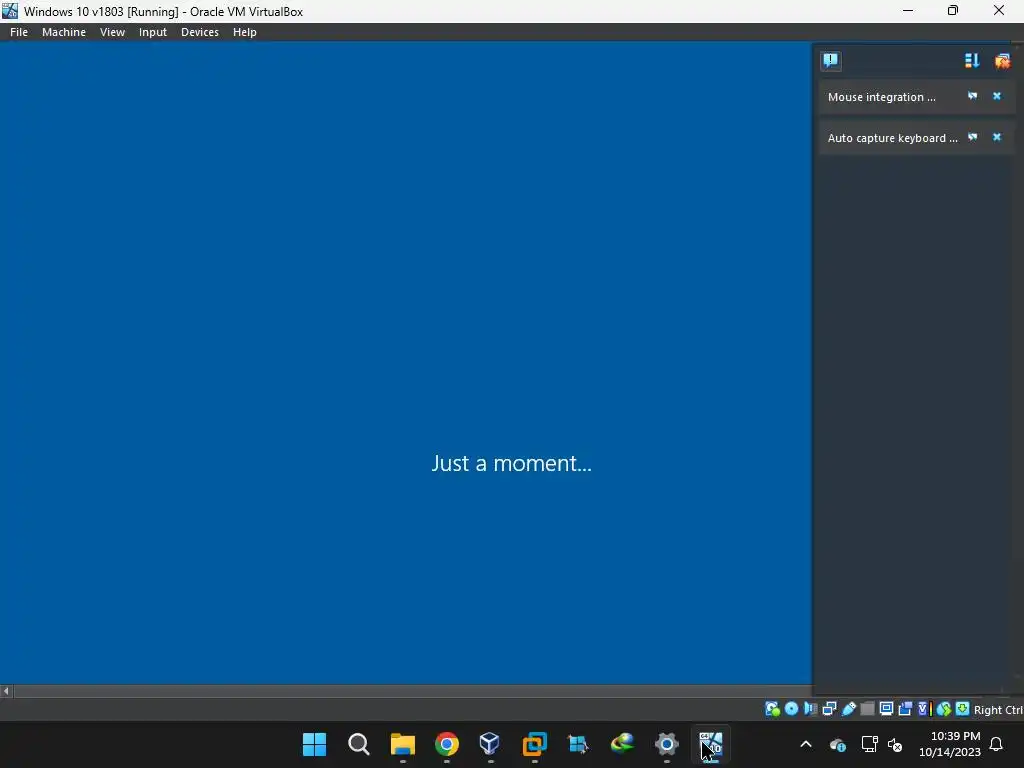
Task: Click the Right Ctrl host key label
Action: 998,709
